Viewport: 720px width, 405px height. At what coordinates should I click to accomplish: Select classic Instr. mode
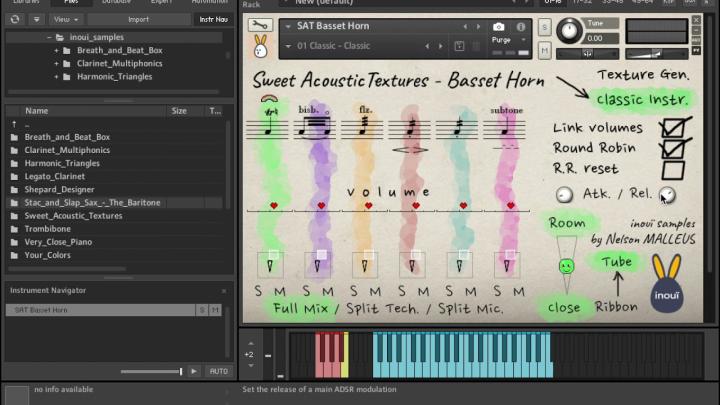coord(642,99)
